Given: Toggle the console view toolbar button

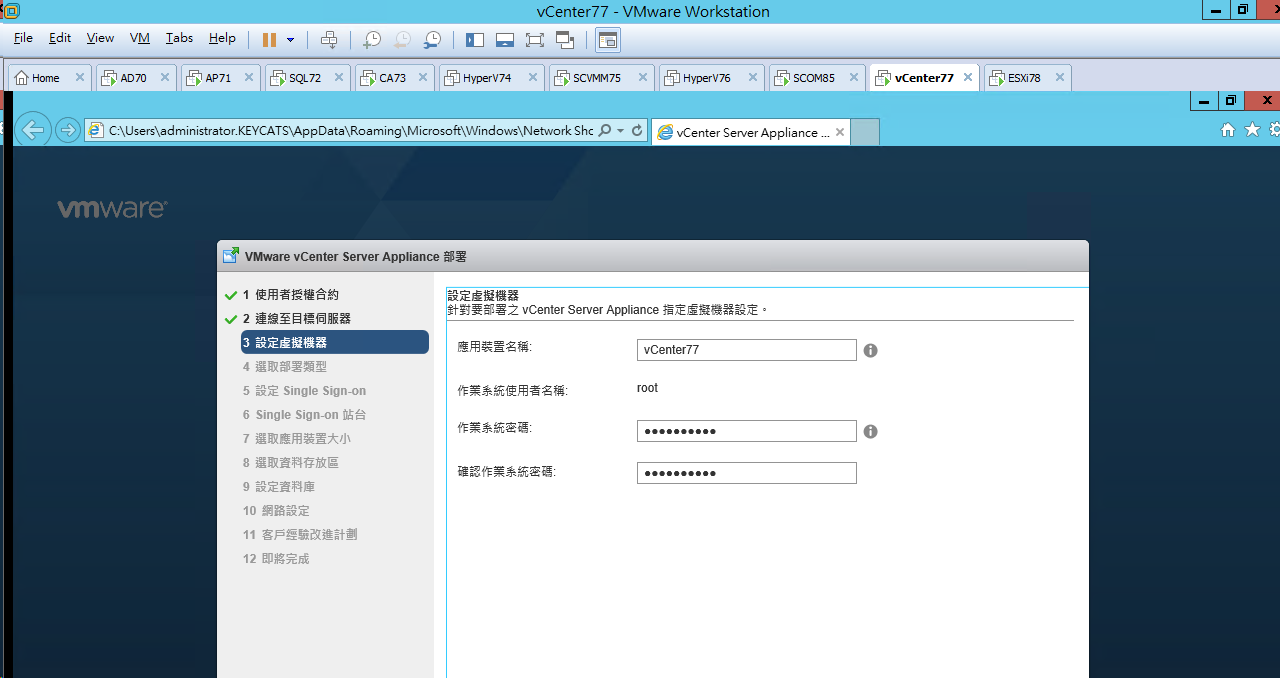Looking at the screenshot, I should coord(608,40).
